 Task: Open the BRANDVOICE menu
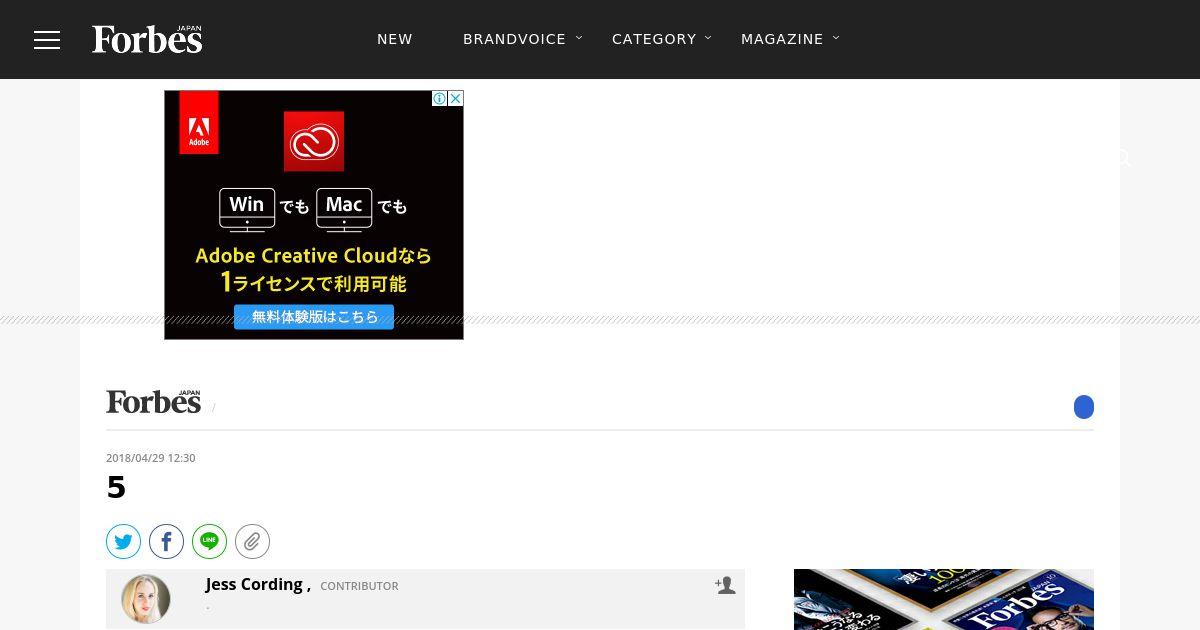tap(514, 39)
